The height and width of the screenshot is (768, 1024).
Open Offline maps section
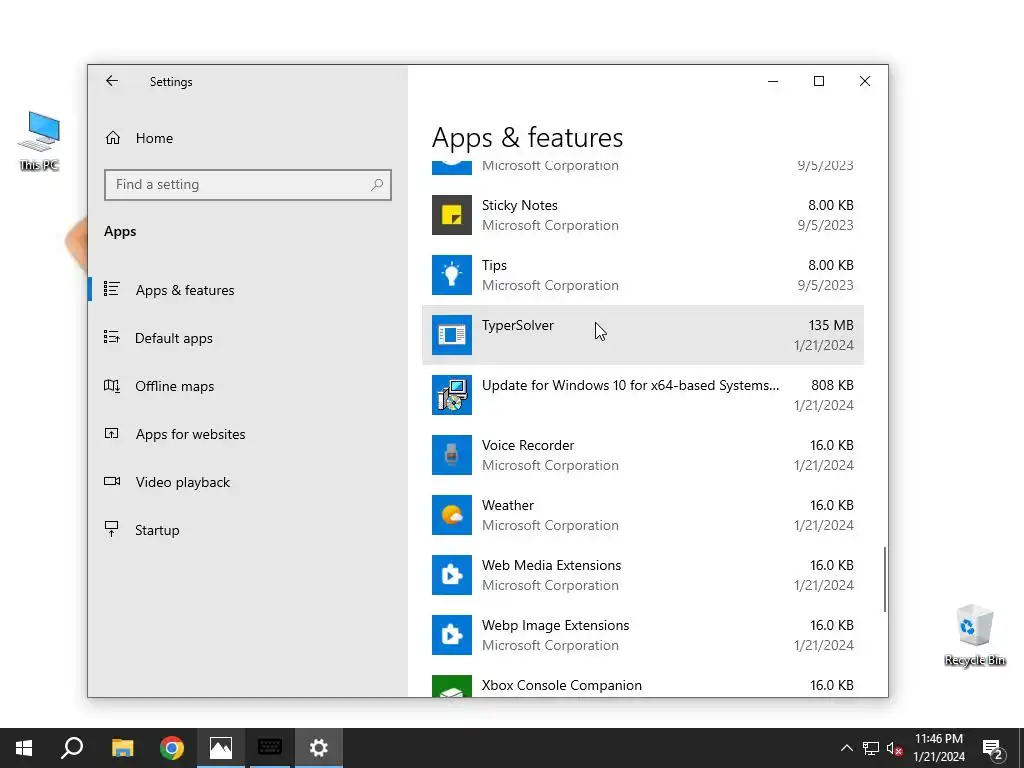(174, 386)
